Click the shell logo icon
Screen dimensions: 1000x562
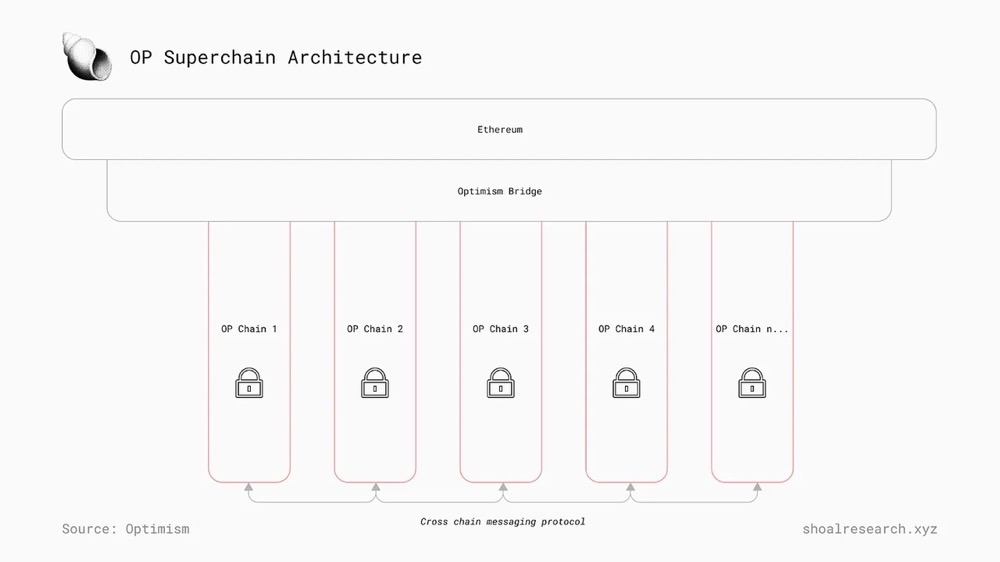click(86, 56)
